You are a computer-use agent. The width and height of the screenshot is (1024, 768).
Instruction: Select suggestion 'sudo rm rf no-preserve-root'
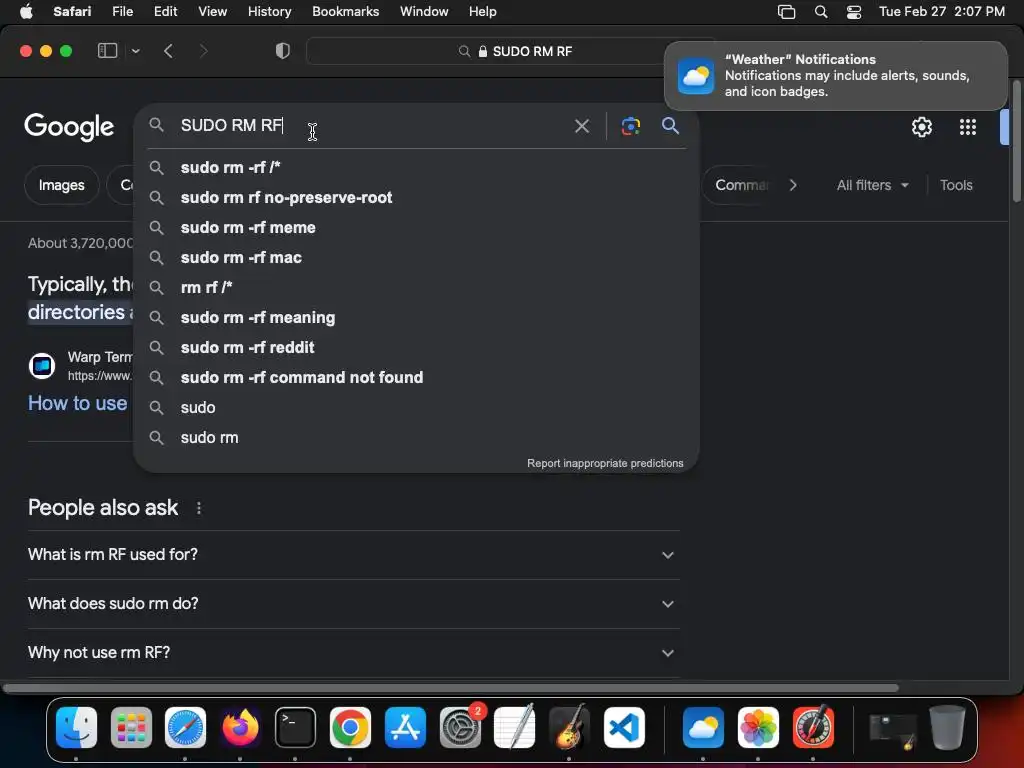pyautogui.click(x=416, y=197)
